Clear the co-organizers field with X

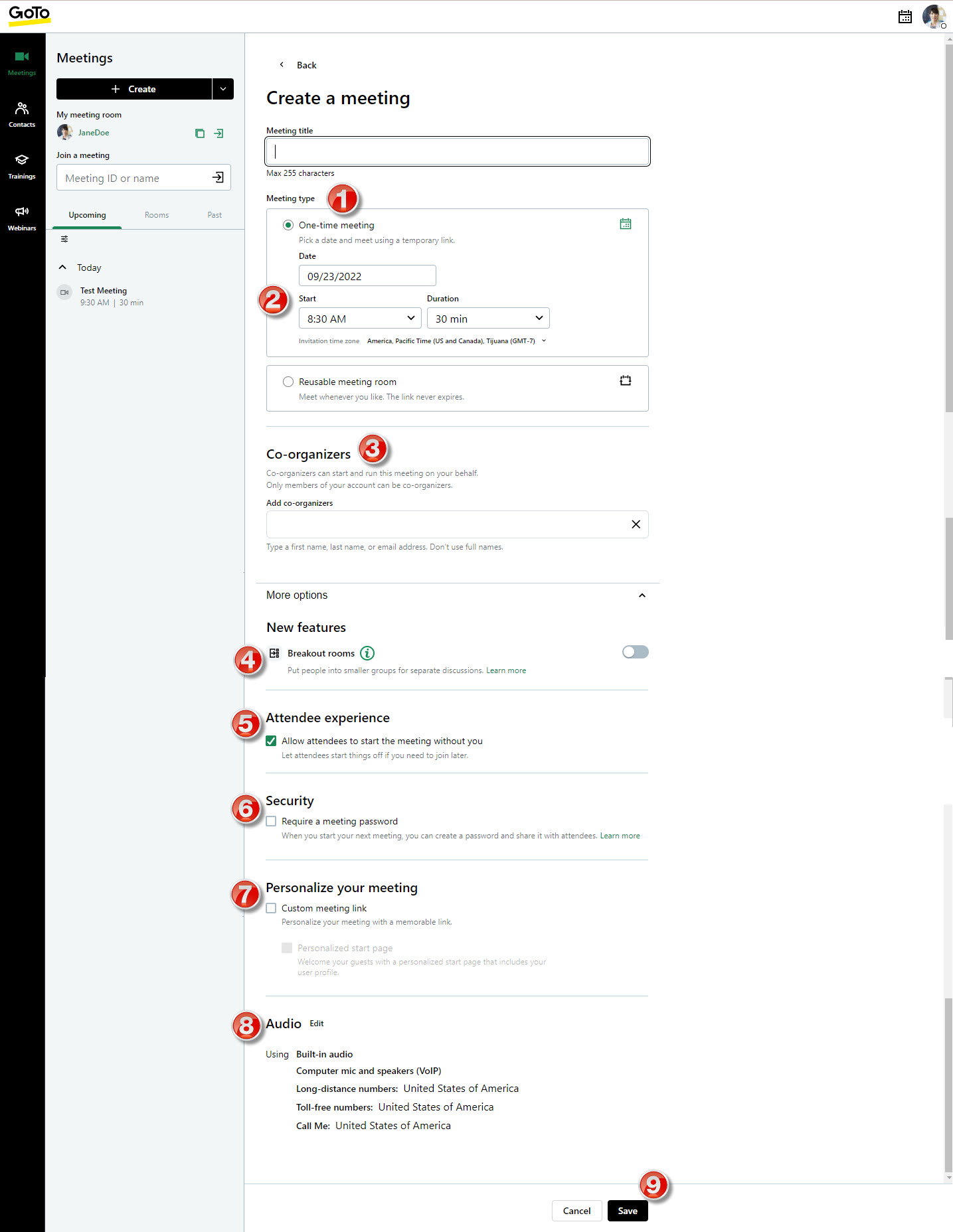[636, 524]
